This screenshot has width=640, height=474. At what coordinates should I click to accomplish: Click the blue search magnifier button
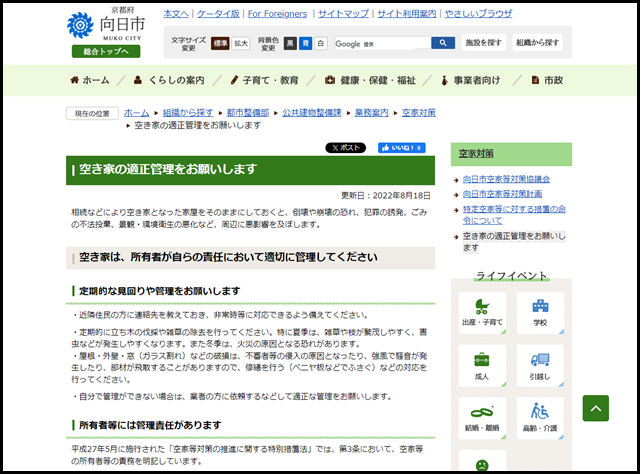point(443,43)
